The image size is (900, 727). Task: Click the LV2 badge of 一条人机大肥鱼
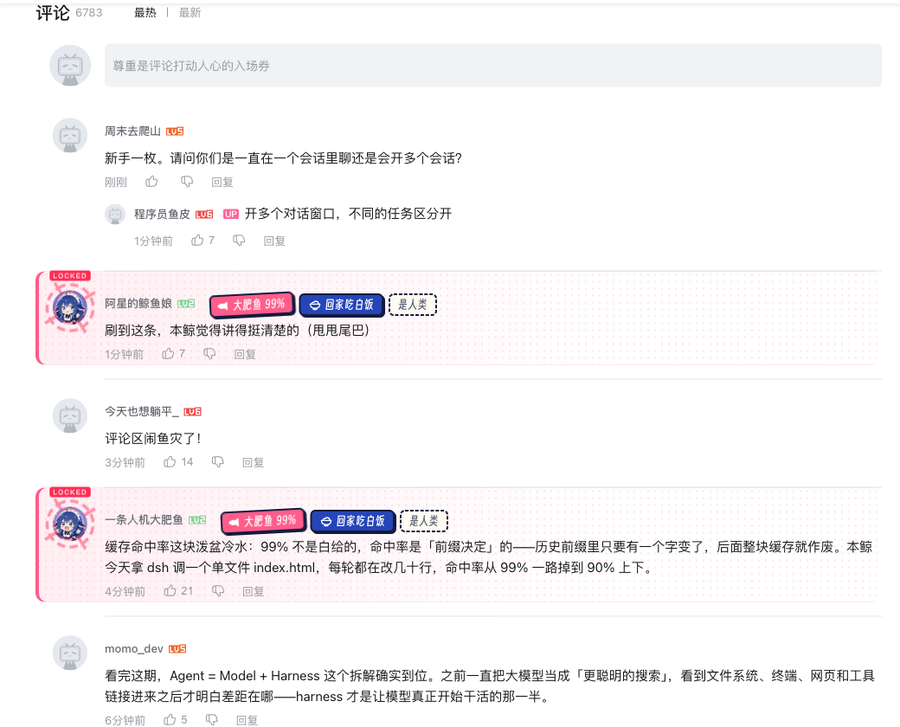click(197, 520)
